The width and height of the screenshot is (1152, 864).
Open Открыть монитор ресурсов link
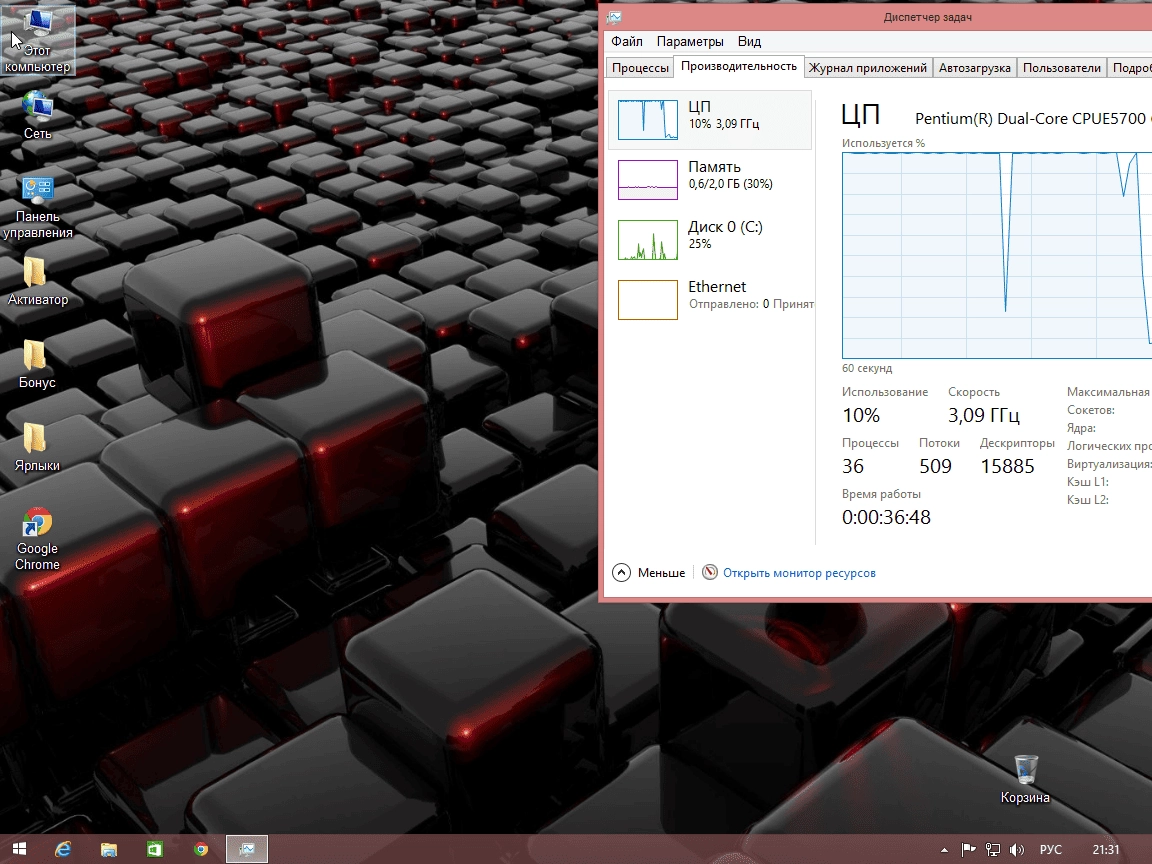(x=799, y=572)
